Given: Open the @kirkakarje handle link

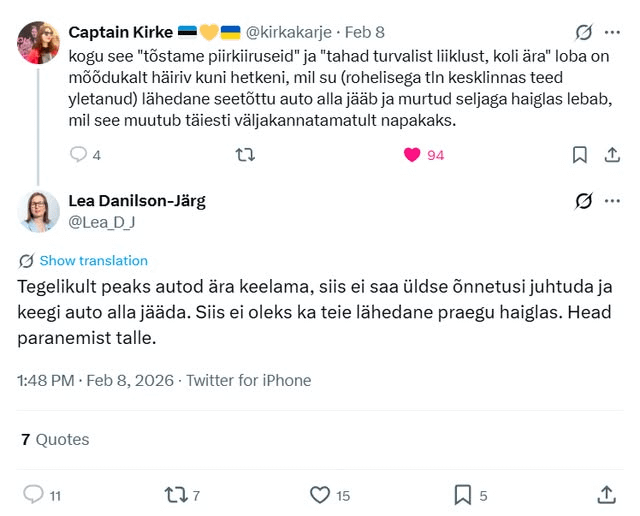Looking at the screenshot, I should (x=290, y=32).
